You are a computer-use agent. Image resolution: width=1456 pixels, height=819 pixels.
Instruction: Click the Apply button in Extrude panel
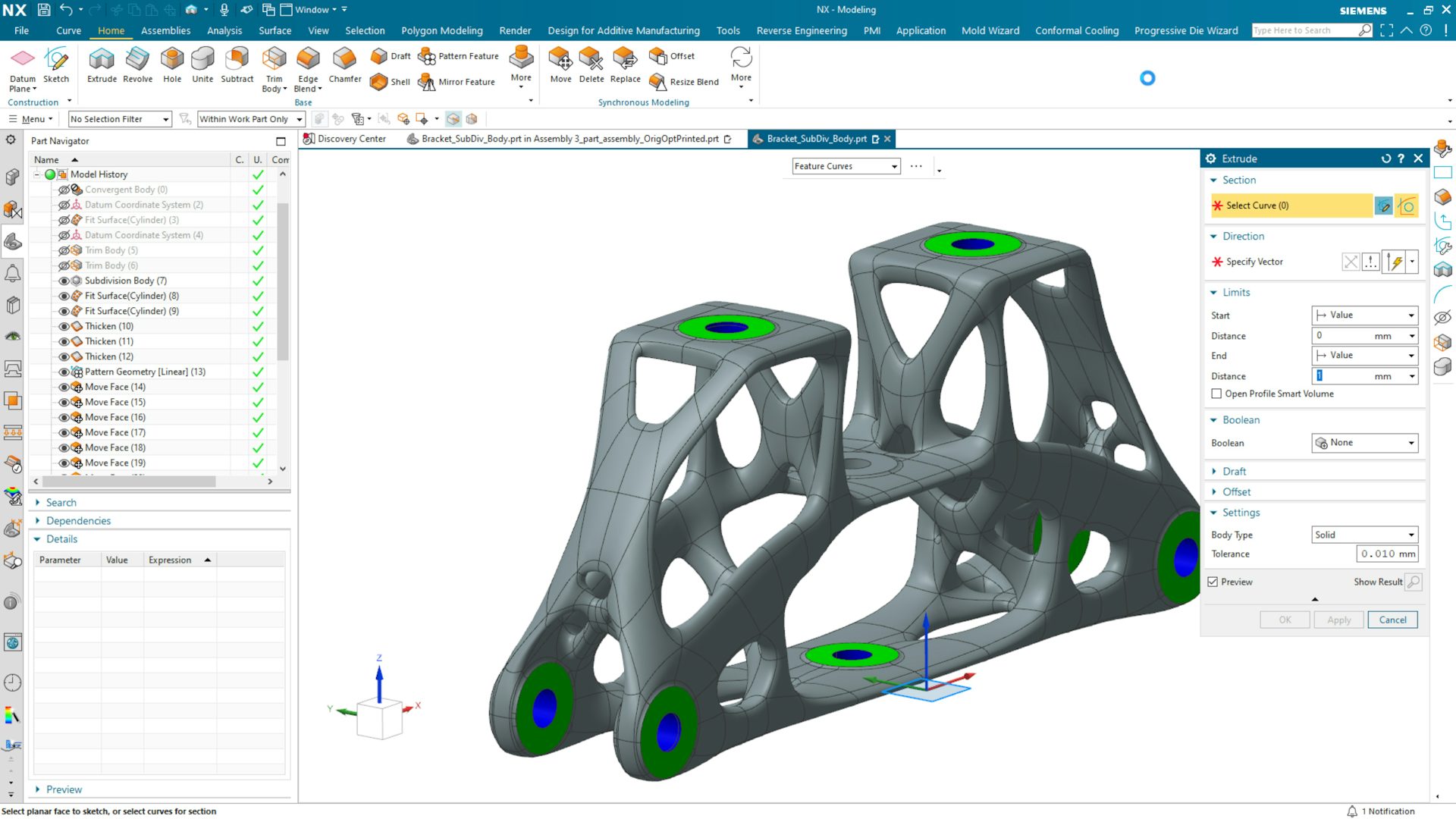pos(1338,619)
